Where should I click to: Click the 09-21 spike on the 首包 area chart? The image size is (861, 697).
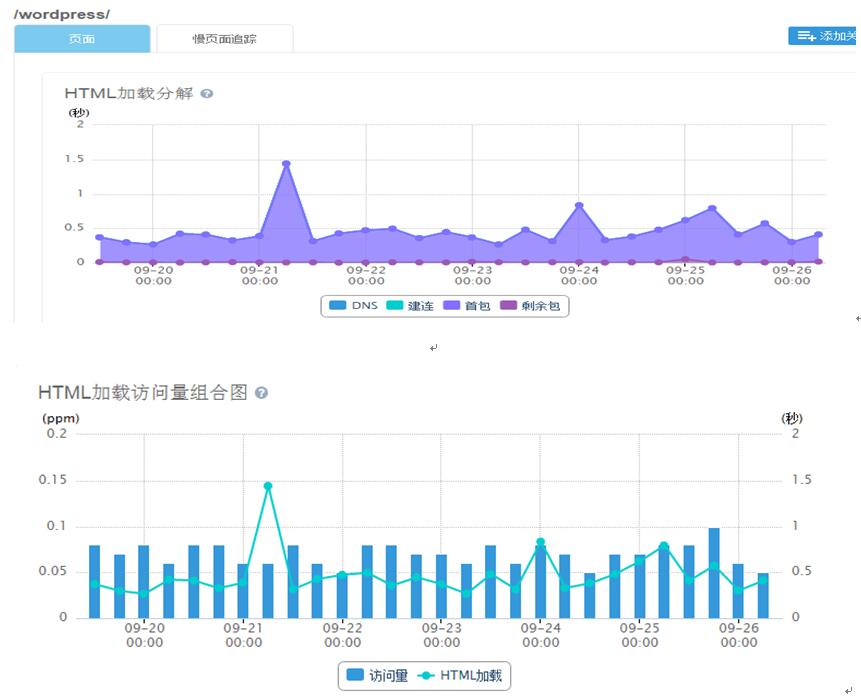coord(287,161)
